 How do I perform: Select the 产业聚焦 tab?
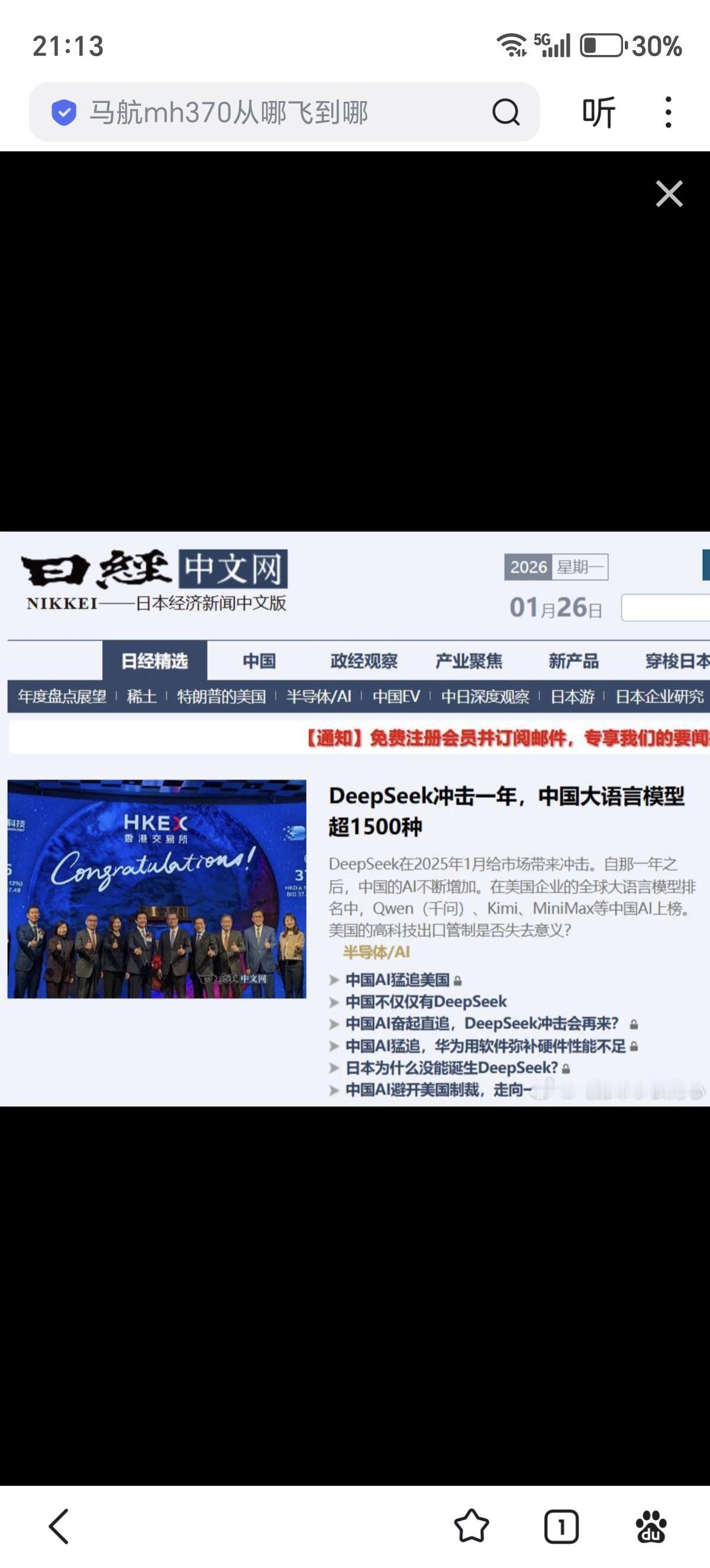[x=469, y=661]
